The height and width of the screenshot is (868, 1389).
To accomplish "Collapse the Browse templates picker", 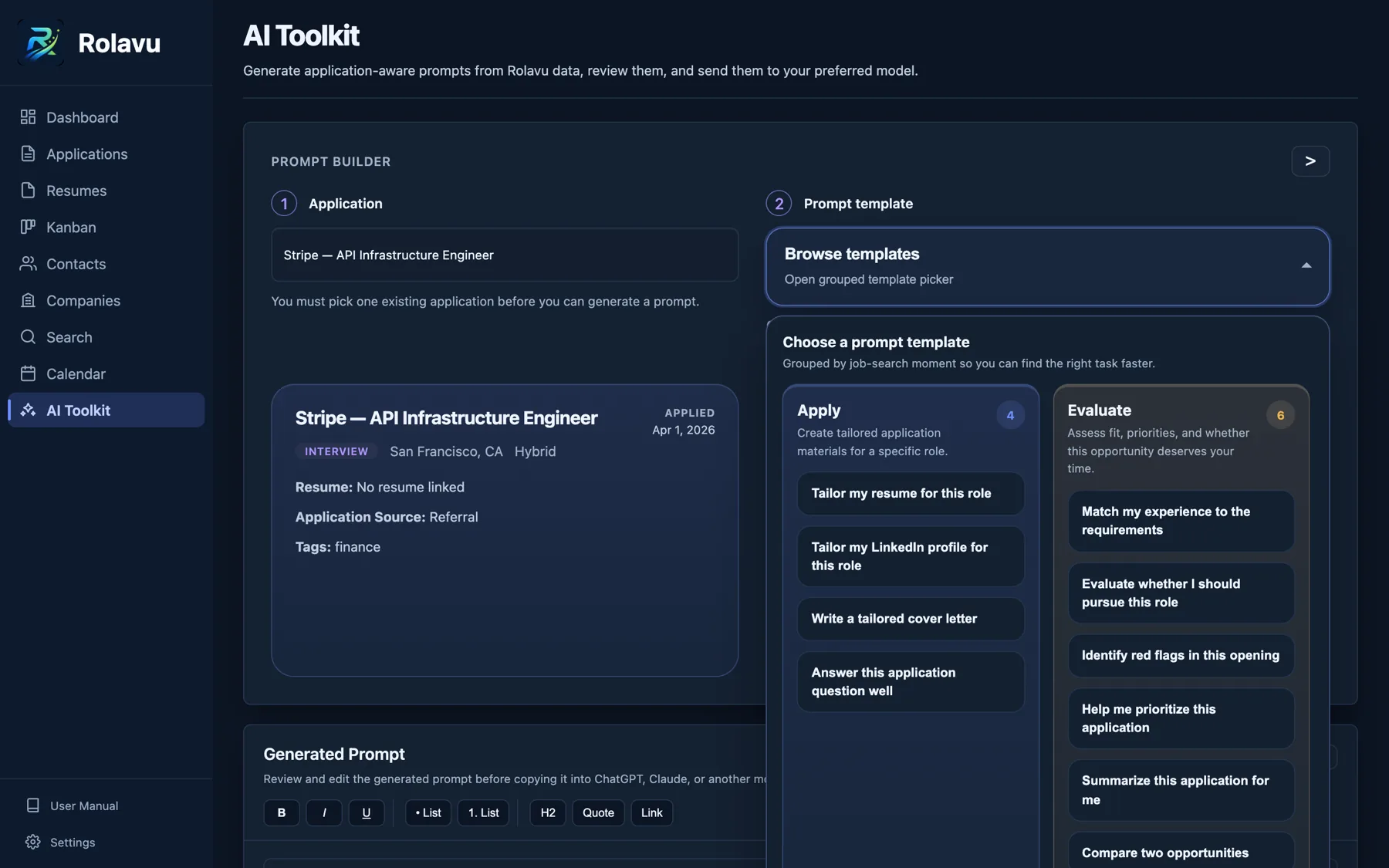I will point(1306,265).
